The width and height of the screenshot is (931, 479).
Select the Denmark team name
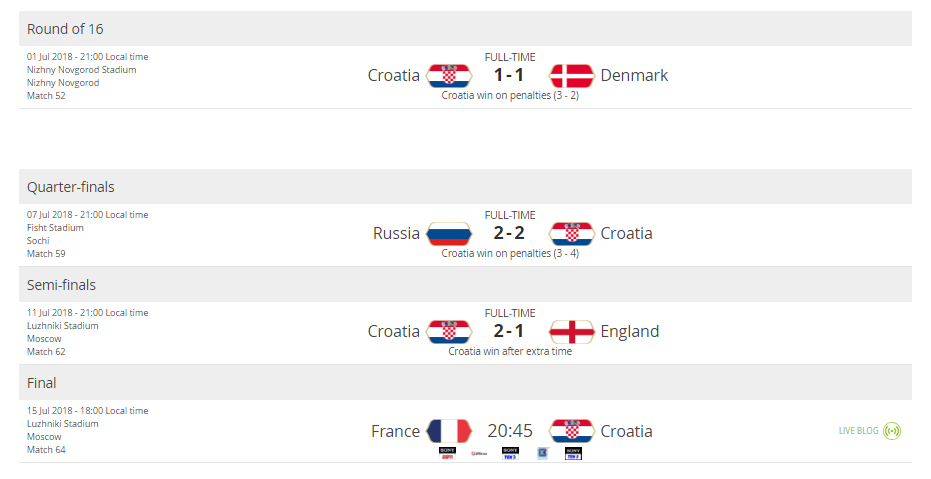(634, 75)
